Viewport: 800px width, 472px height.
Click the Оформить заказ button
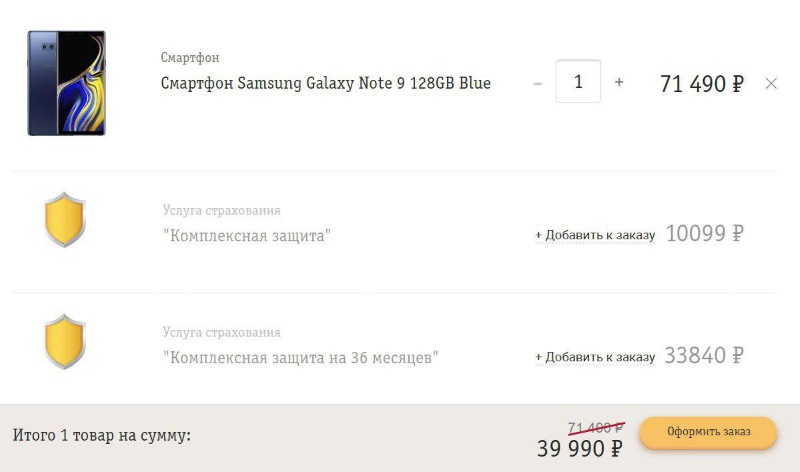709,432
